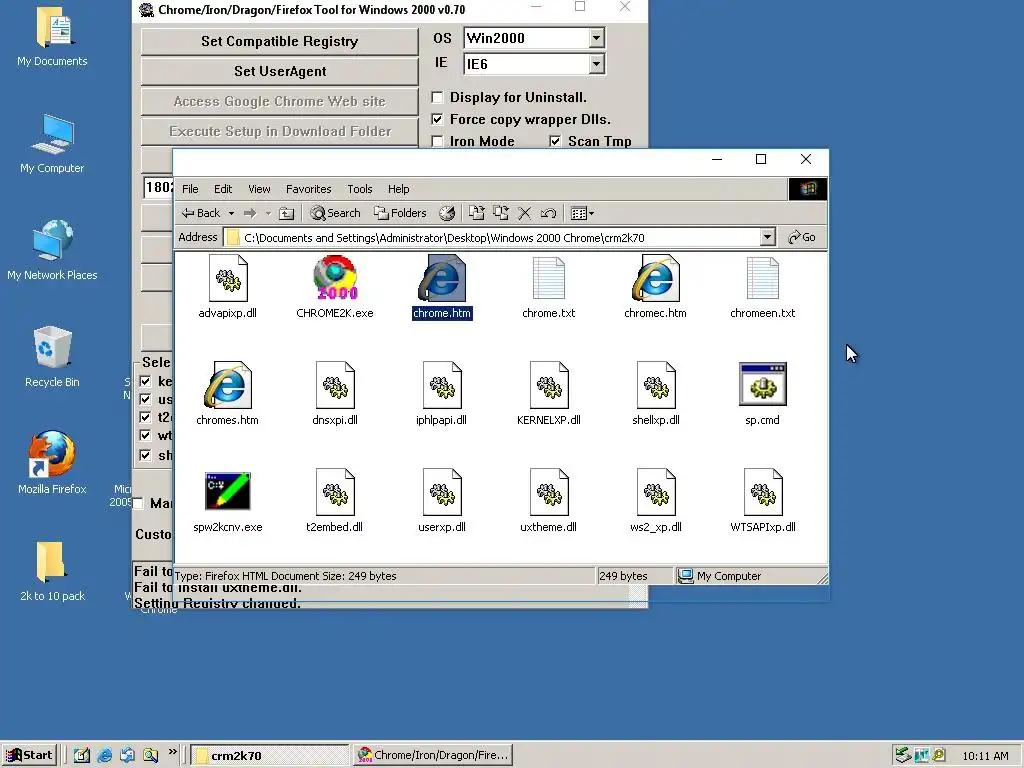Open the Back button history dropdown arrow
Viewport: 1024px width, 768px height.
tap(231, 214)
